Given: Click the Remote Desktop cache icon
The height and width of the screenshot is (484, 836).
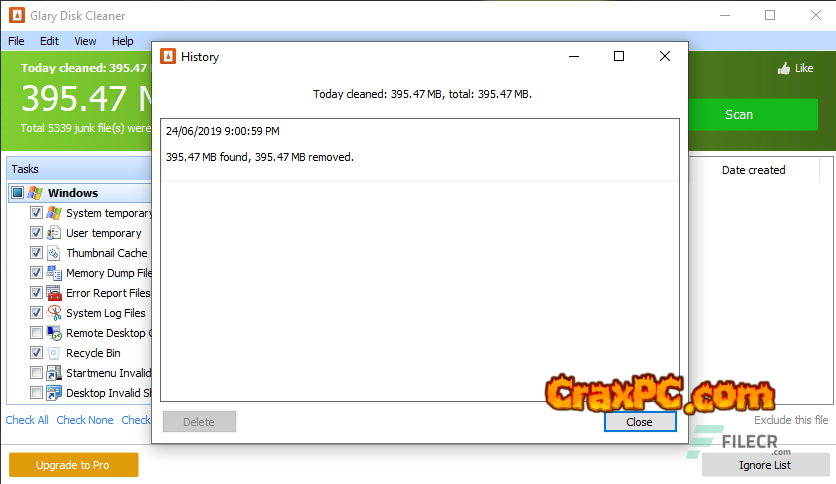Looking at the screenshot, I should [x=54, y=333].
